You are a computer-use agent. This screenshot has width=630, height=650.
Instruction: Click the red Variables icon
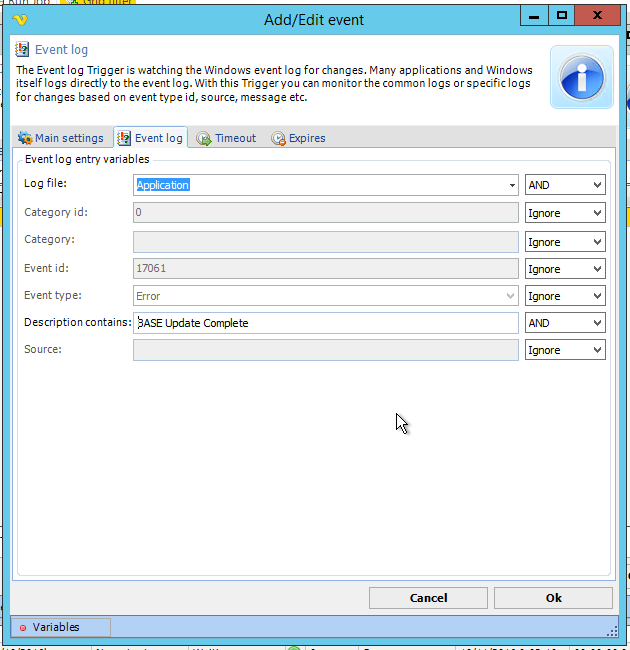pos(23,627)
